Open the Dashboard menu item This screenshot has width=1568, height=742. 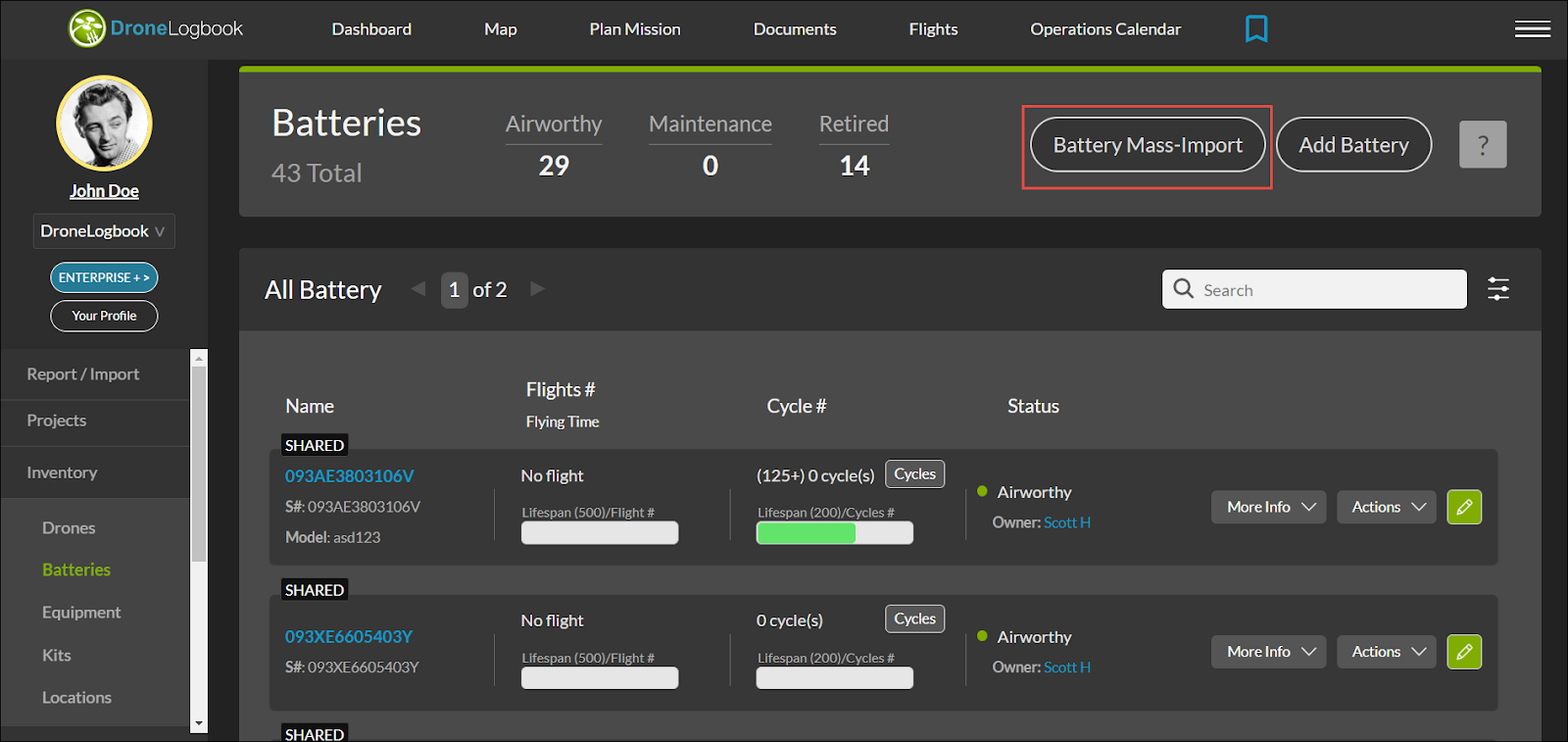(x=371, y=29)
